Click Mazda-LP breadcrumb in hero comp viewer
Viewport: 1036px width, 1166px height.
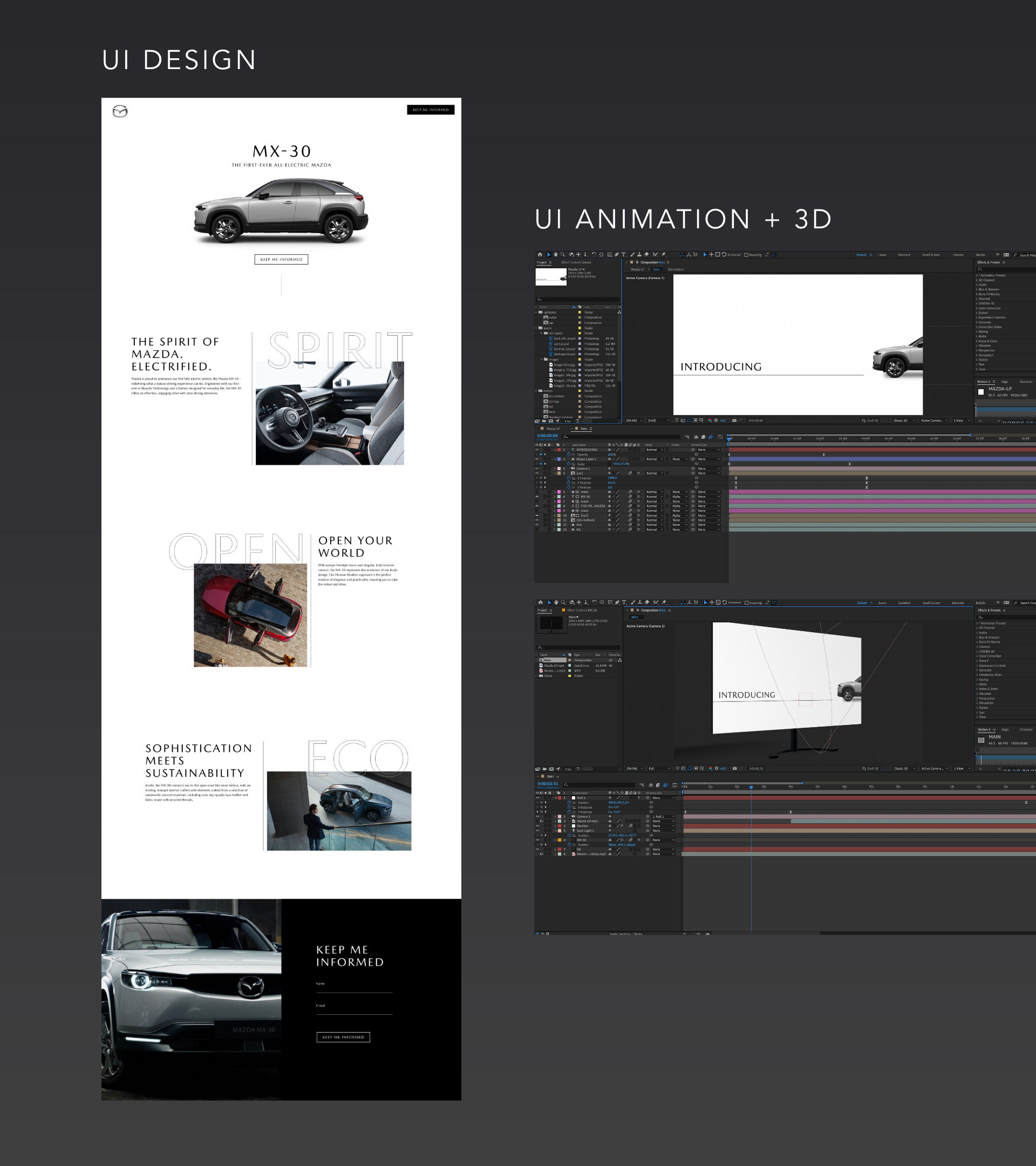pyautogui.click(x=637, y=269)
